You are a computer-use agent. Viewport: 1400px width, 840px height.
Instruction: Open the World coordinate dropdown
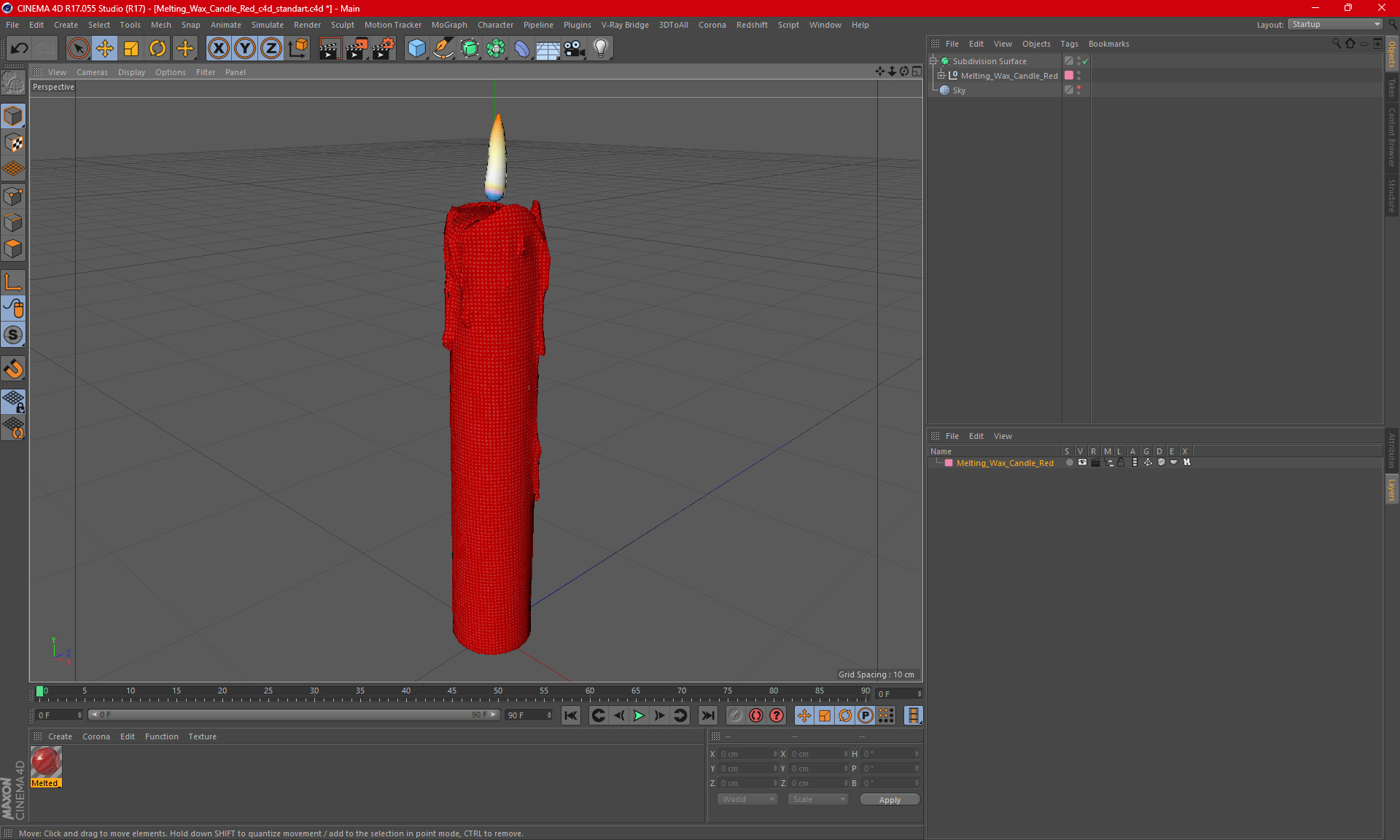tap(747, 799)
